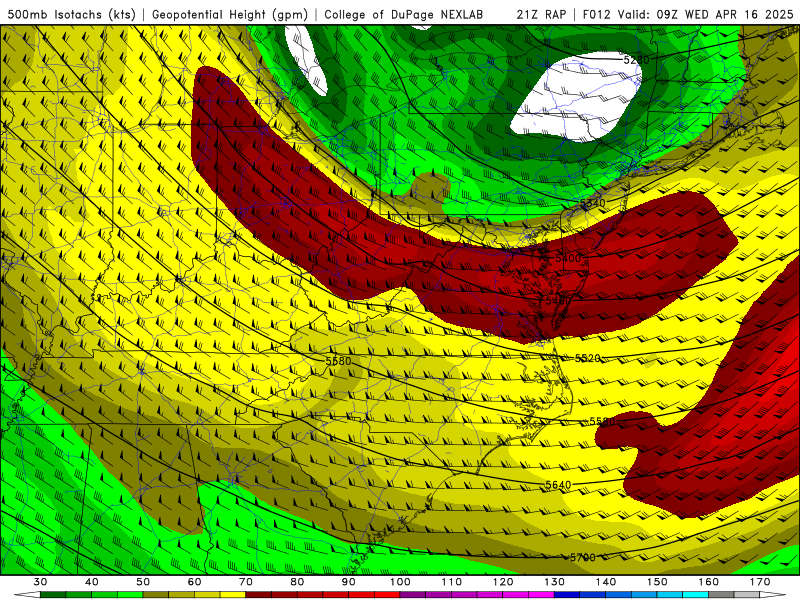Viewport: 800px width, 600px height.
Task: Click the 90 kt label on the color scale
Action: pyautogui.click(x=349, y=582)
